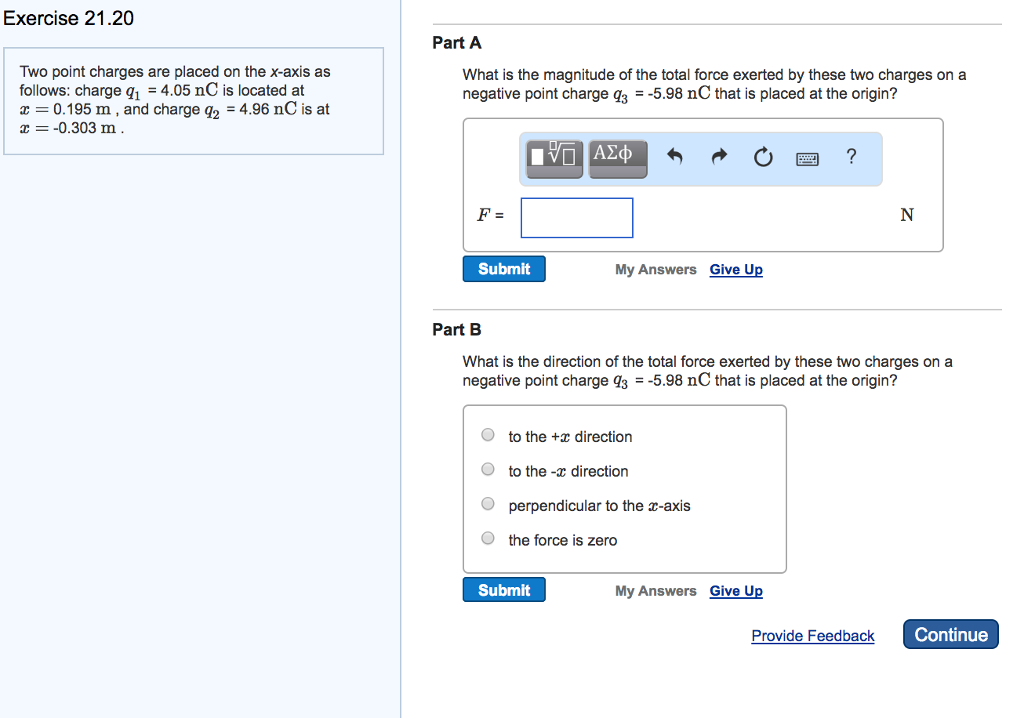The width and height of the screenshot is (1024, 718).
Task: Choose "the force is zero" radio button
Action: 488,538
